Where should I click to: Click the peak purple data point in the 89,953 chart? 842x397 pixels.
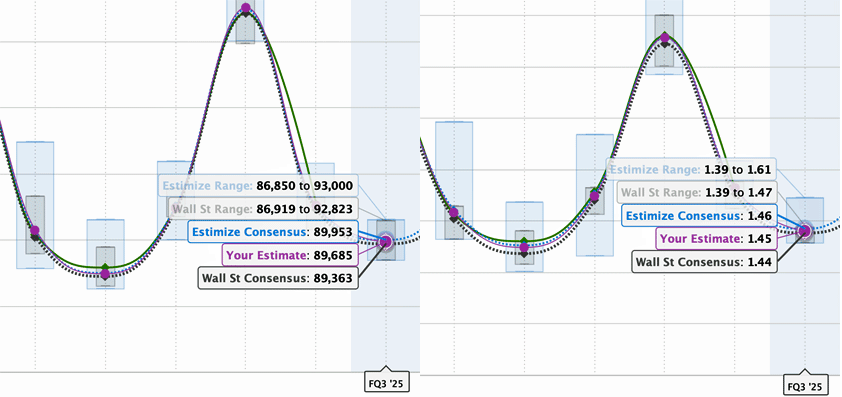245,8
